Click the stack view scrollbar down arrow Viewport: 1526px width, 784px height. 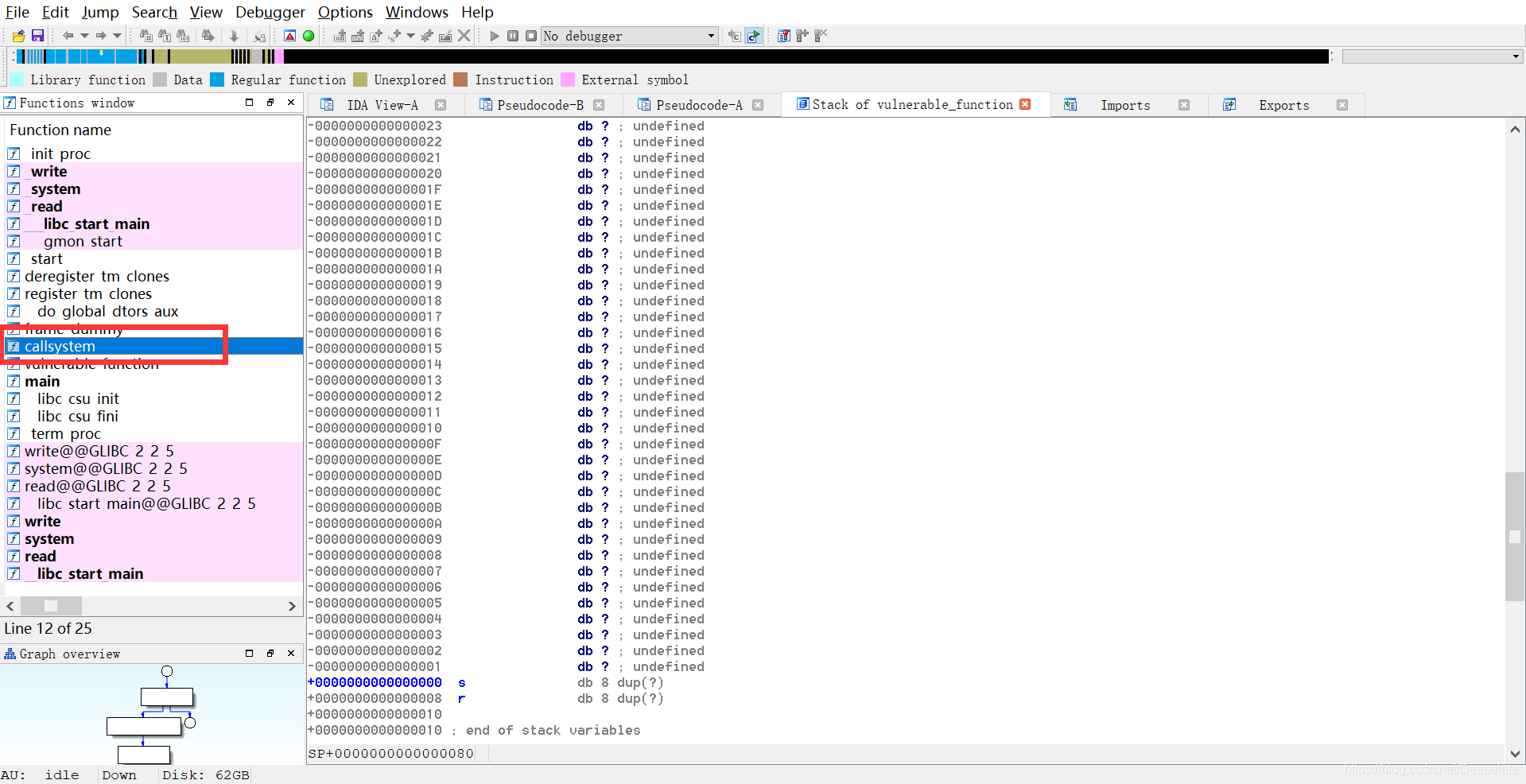pos(1515,754)
